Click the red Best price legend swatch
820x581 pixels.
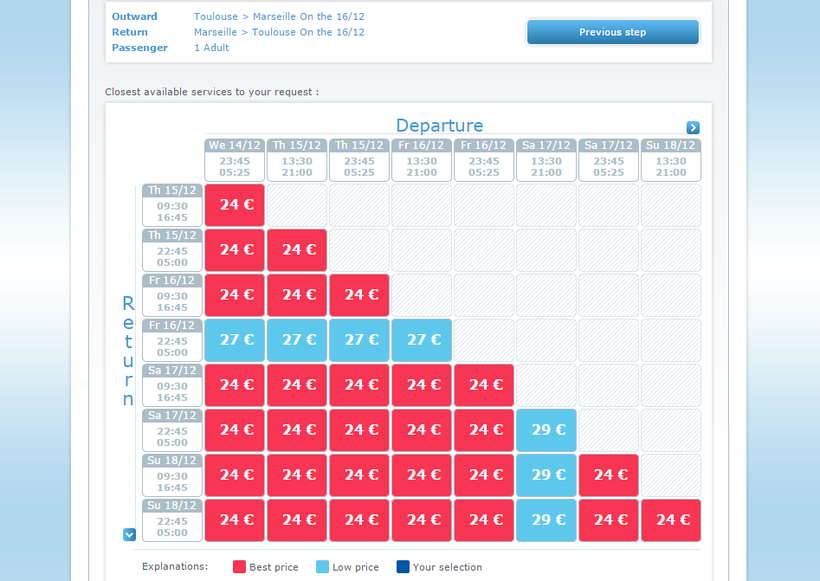pyautogui.click(x=239, y=567)
